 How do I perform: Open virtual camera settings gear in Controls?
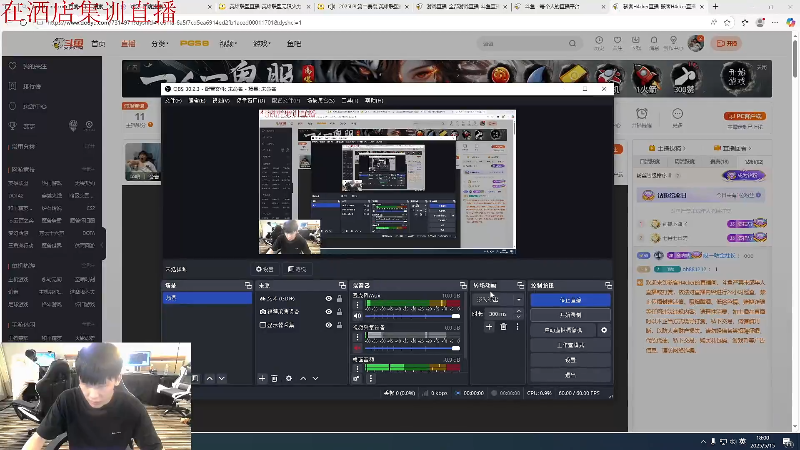(x=604, y=330)
